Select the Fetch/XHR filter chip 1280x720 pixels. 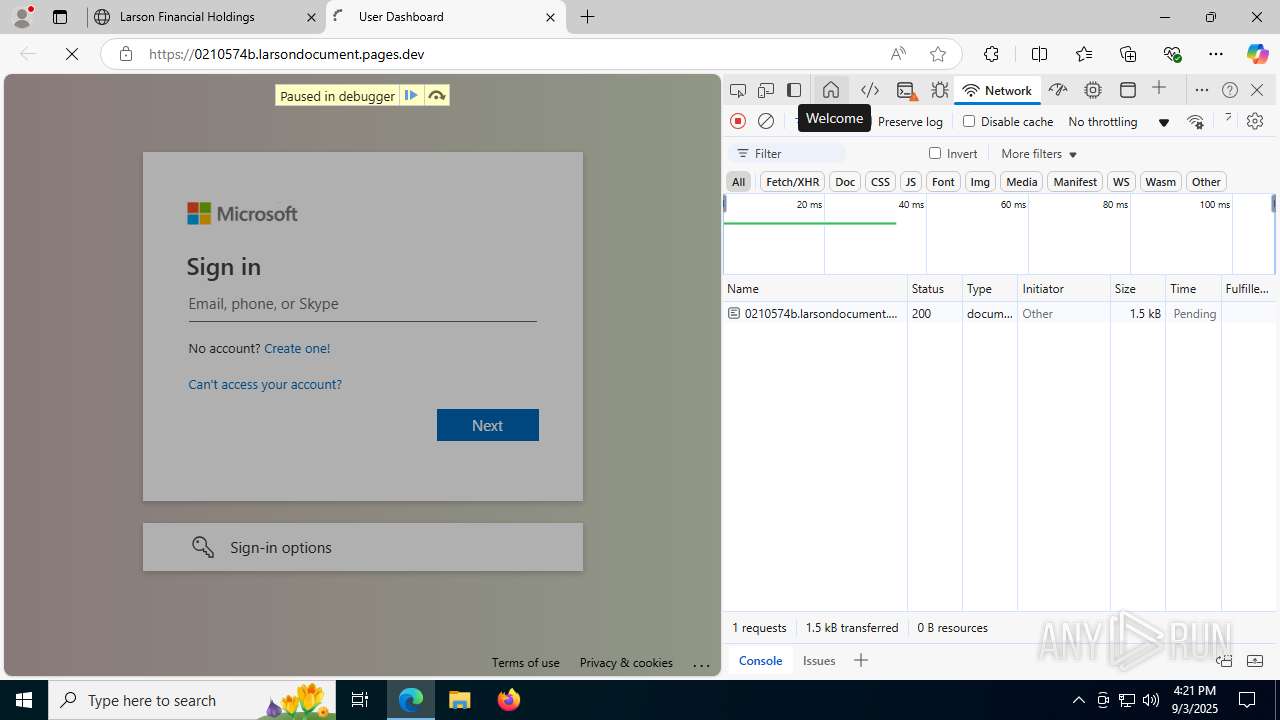click(792, 182)
